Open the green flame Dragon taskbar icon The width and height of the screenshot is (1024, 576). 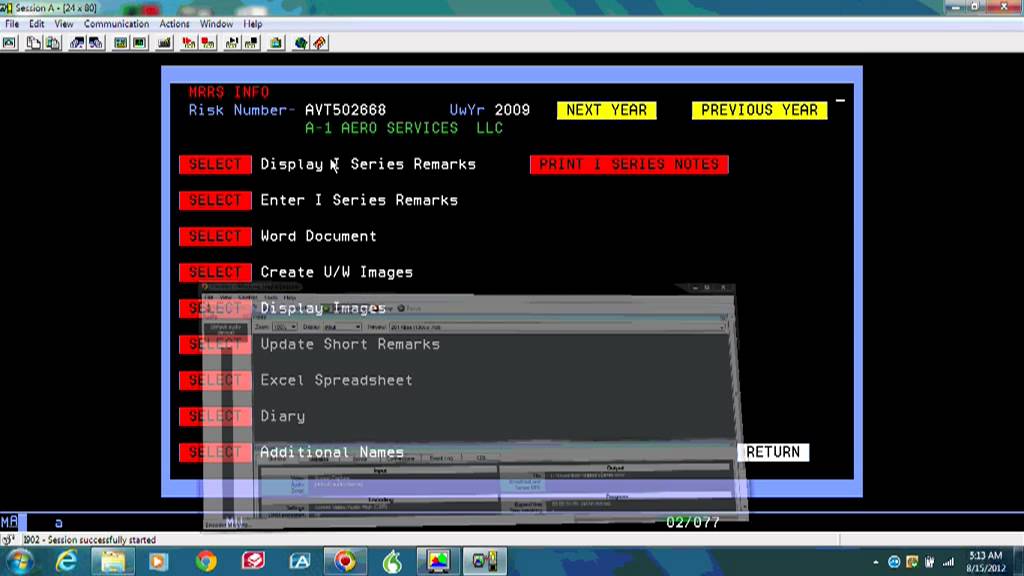click(x=392, y=561)
